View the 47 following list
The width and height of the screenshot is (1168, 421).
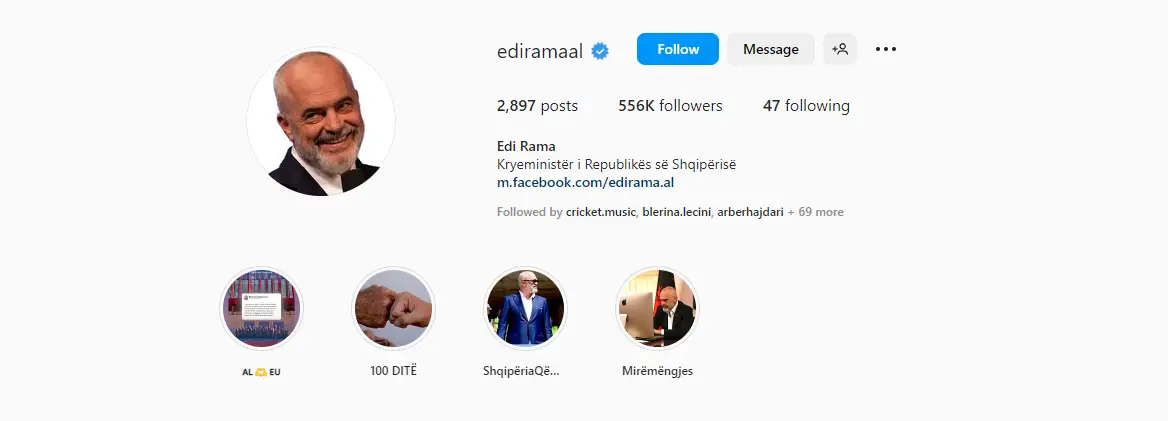click(x=806, y=106)
